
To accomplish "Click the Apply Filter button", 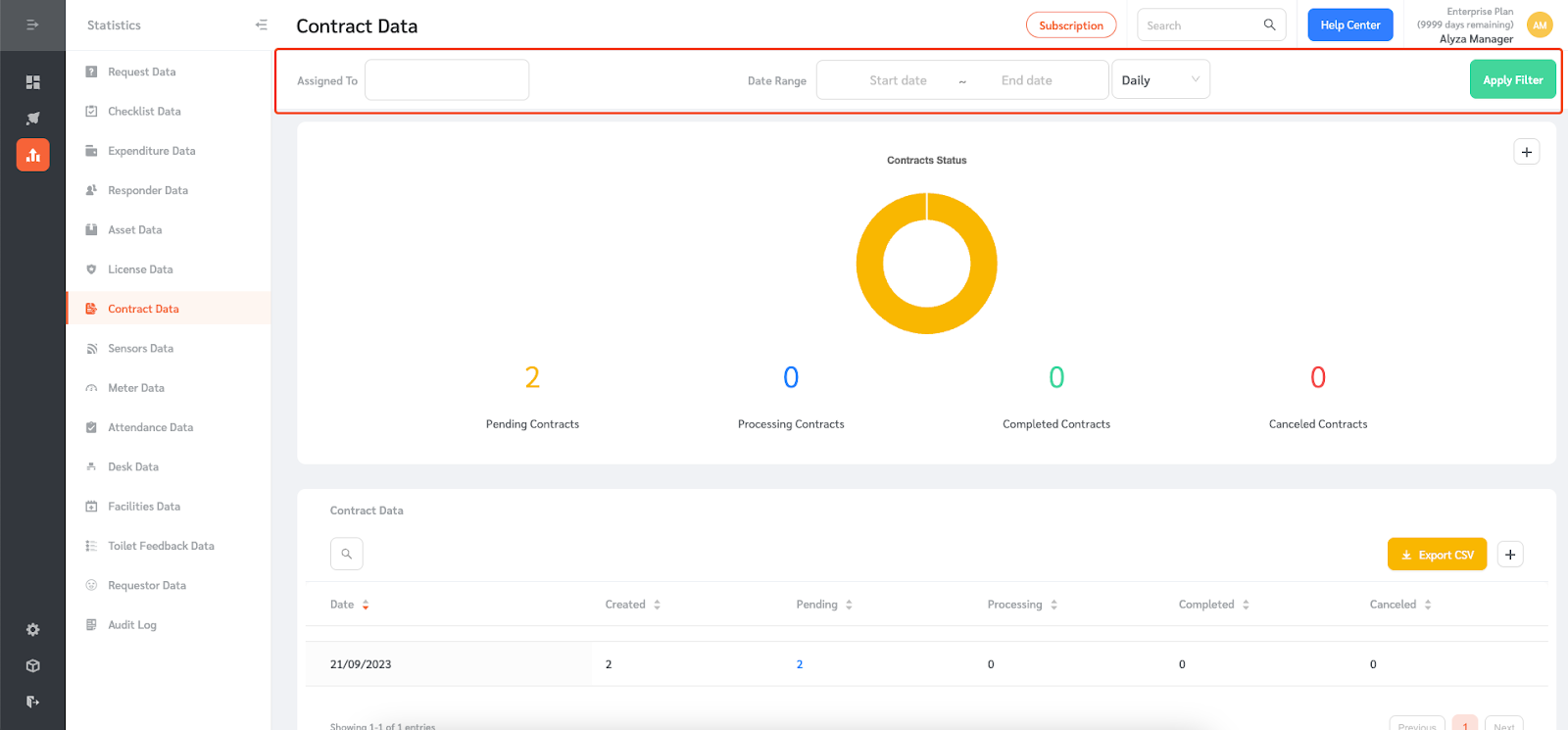I will pos(1512,79).
